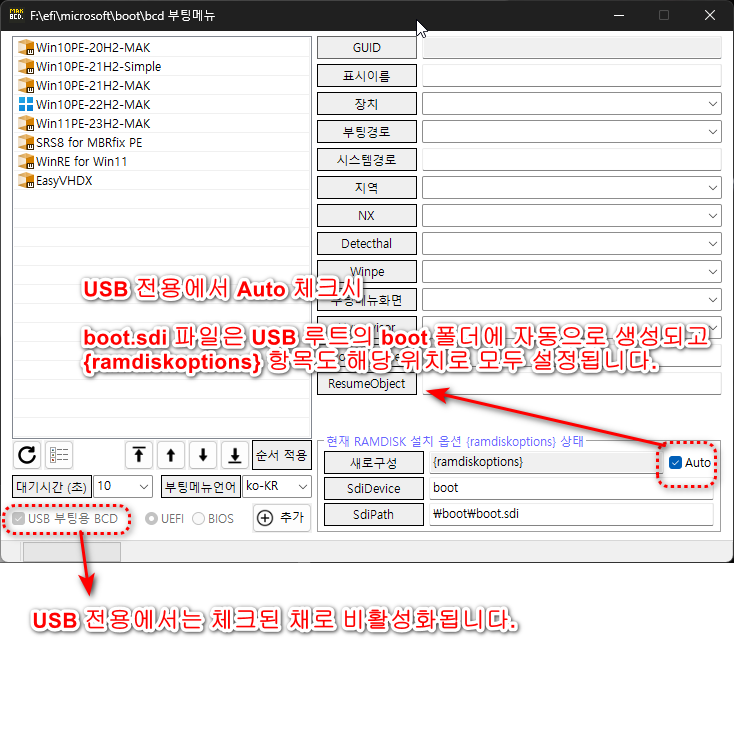Screen dimensions: 734x731
Task: Select the UEFI radio button
Action: coord(151,519)
